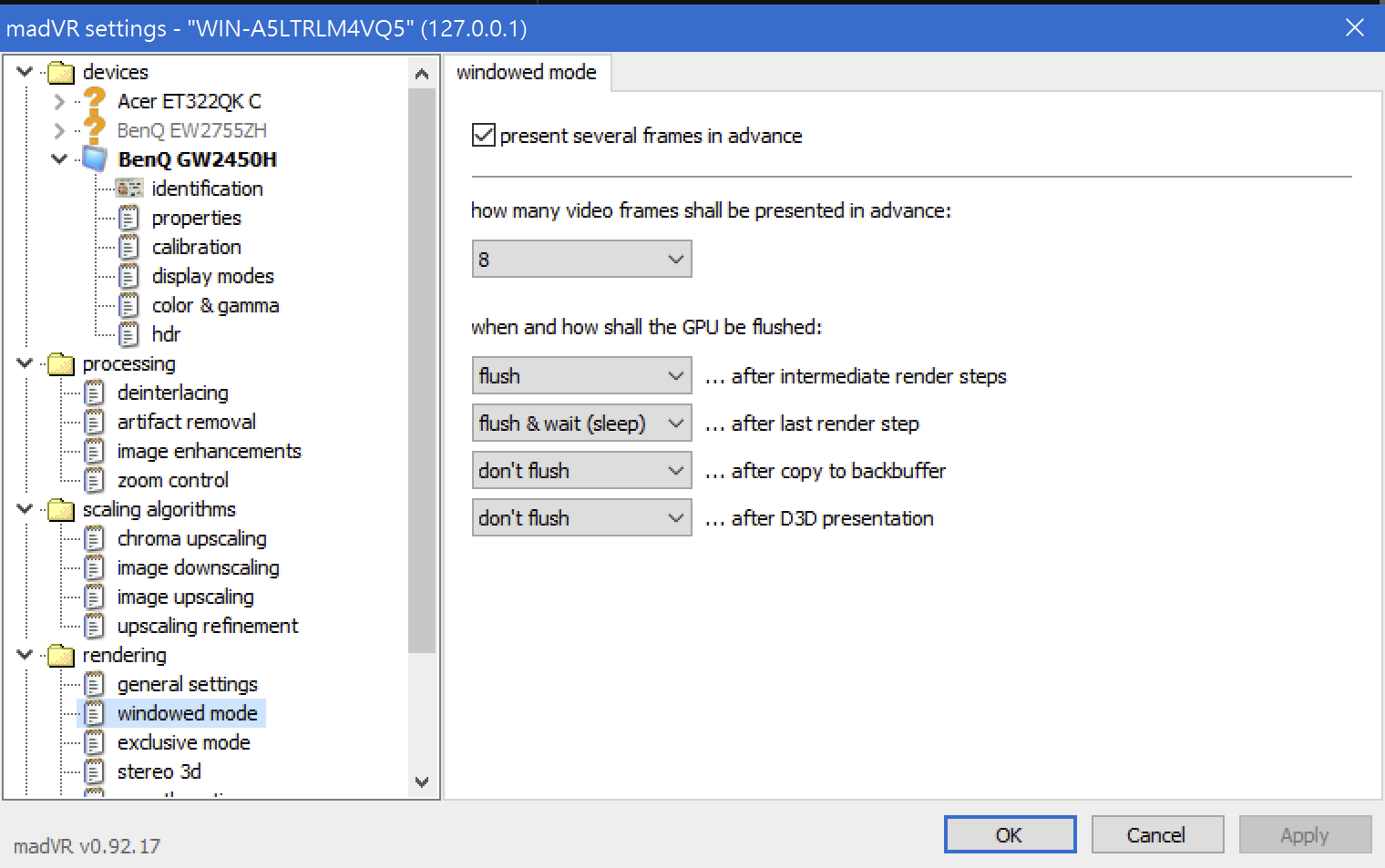The image size is (1385, 868).
Task: Click the color & gamma page icon
Action: [129, 305]
